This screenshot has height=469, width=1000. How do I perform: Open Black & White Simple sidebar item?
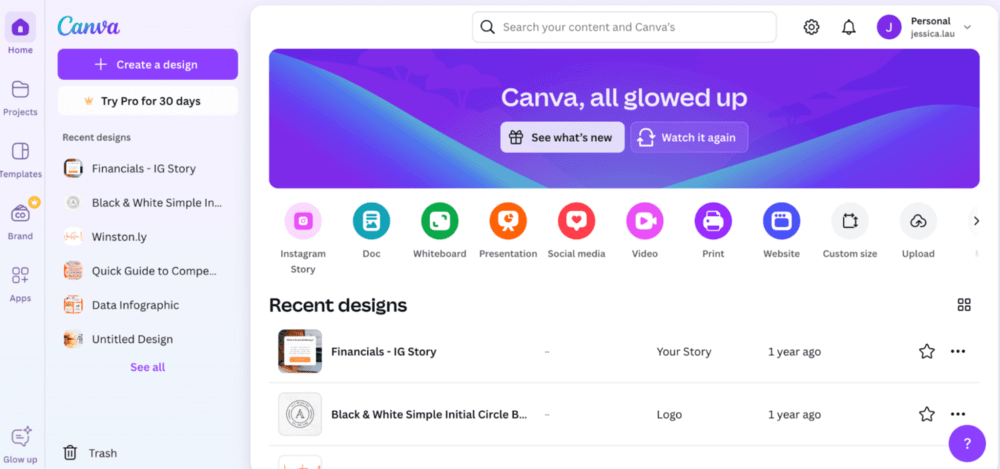click(x=143, y=203)
